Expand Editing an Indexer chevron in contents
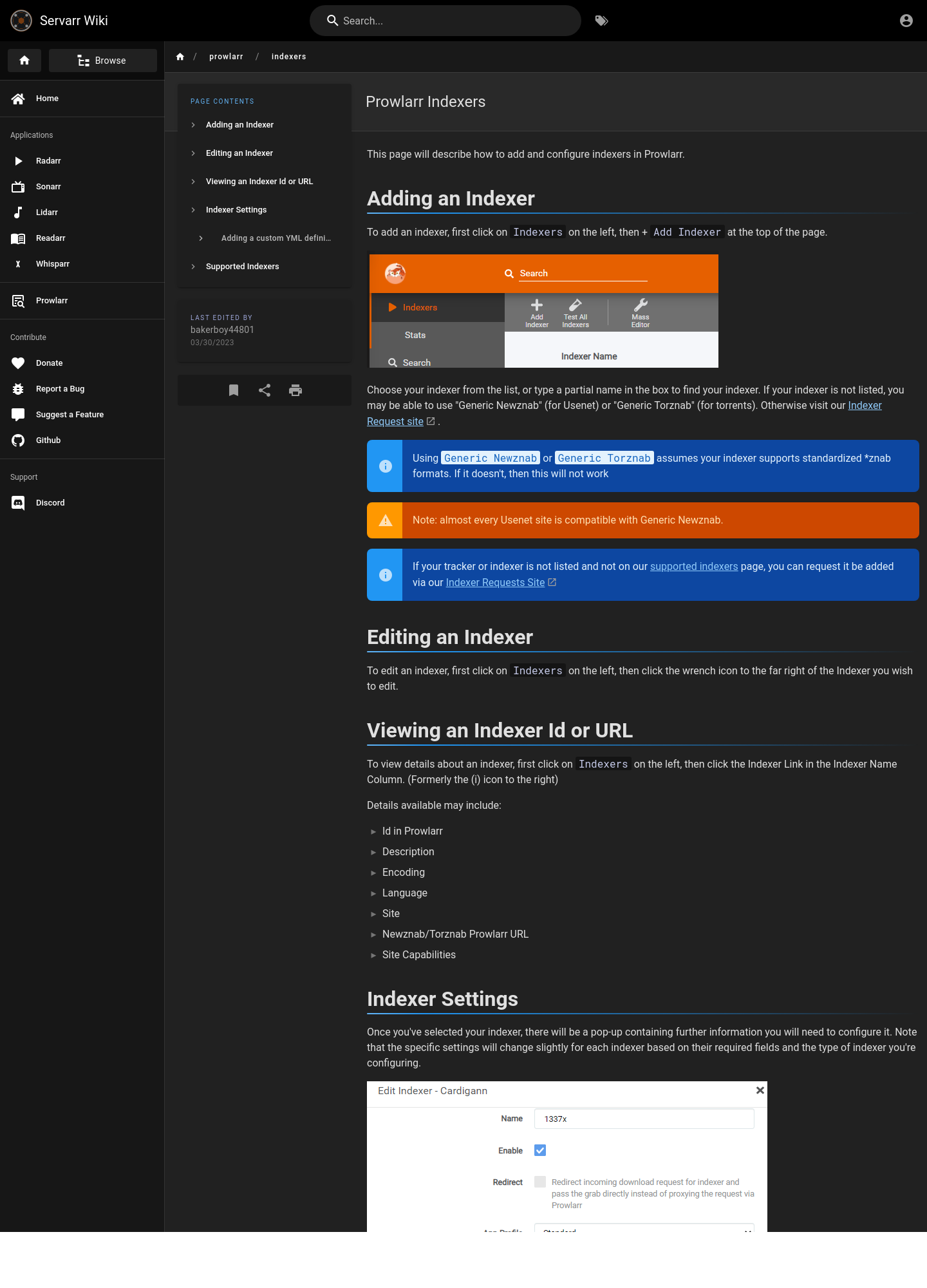The width and height of the screenshot is (927, 1288). coord(193,153)
